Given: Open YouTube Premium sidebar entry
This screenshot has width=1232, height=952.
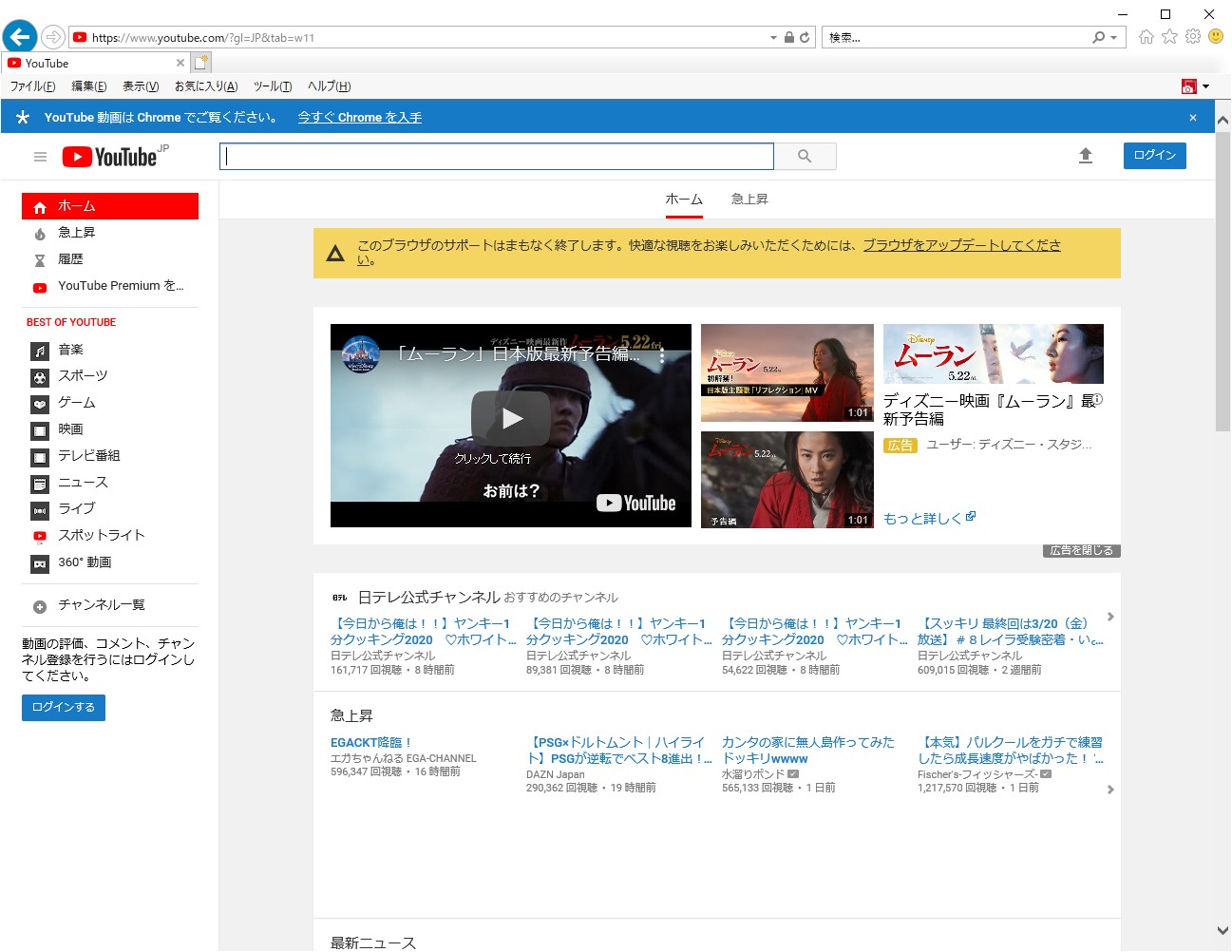Looking at the screenshot, I should (x=110, y=286).
